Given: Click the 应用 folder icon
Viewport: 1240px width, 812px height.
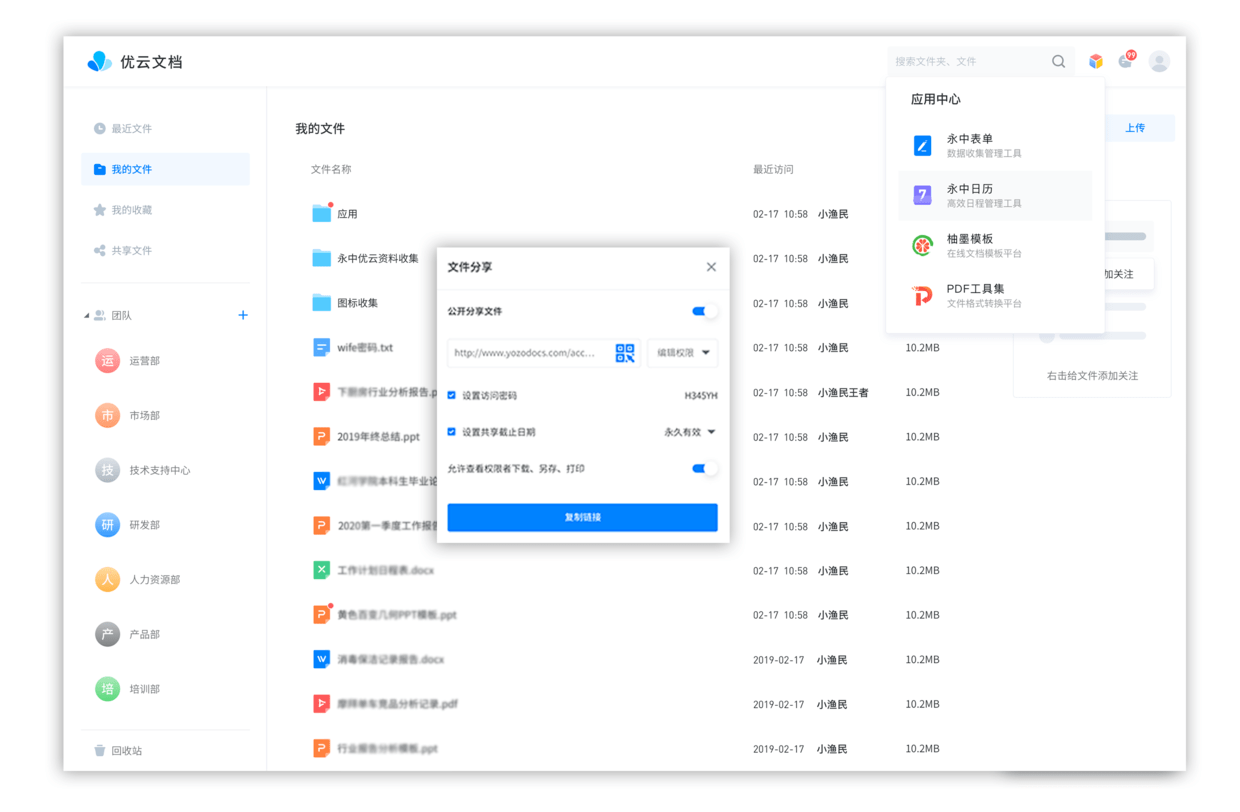Looking at the screenshot, I should [321, 213].
